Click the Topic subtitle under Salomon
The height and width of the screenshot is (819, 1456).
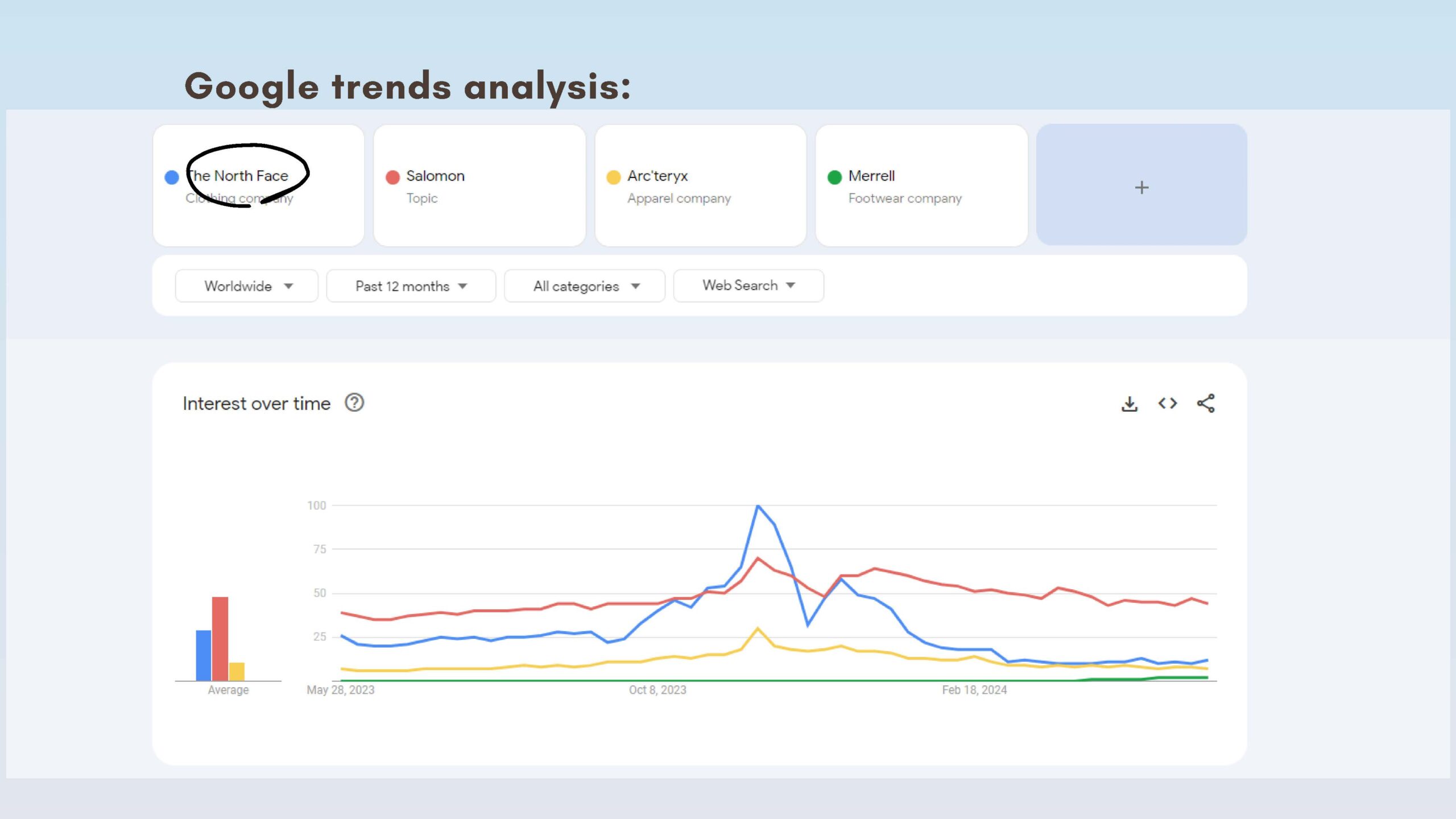pyautogui.click(x=422, y=198)
